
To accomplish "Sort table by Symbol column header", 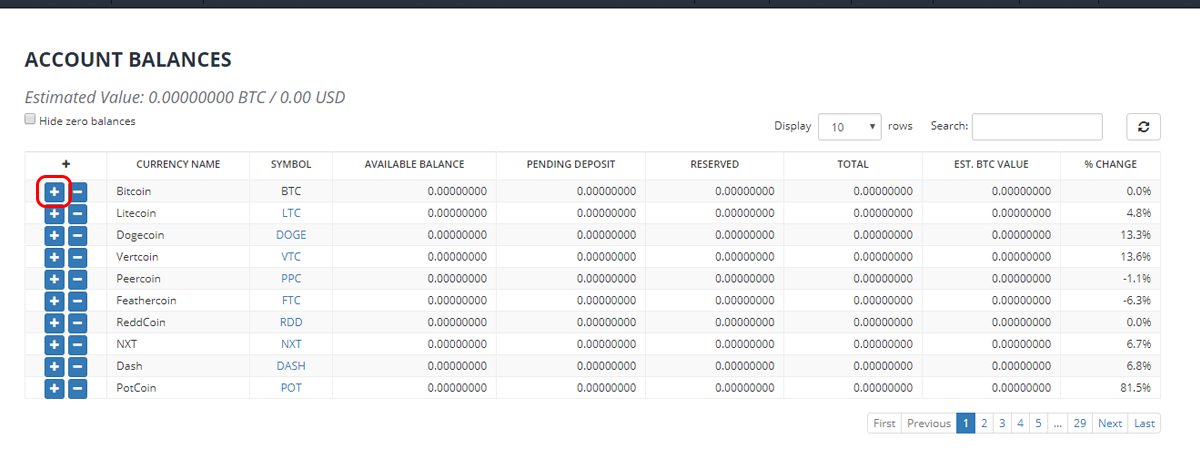I will tap(291, 164).
